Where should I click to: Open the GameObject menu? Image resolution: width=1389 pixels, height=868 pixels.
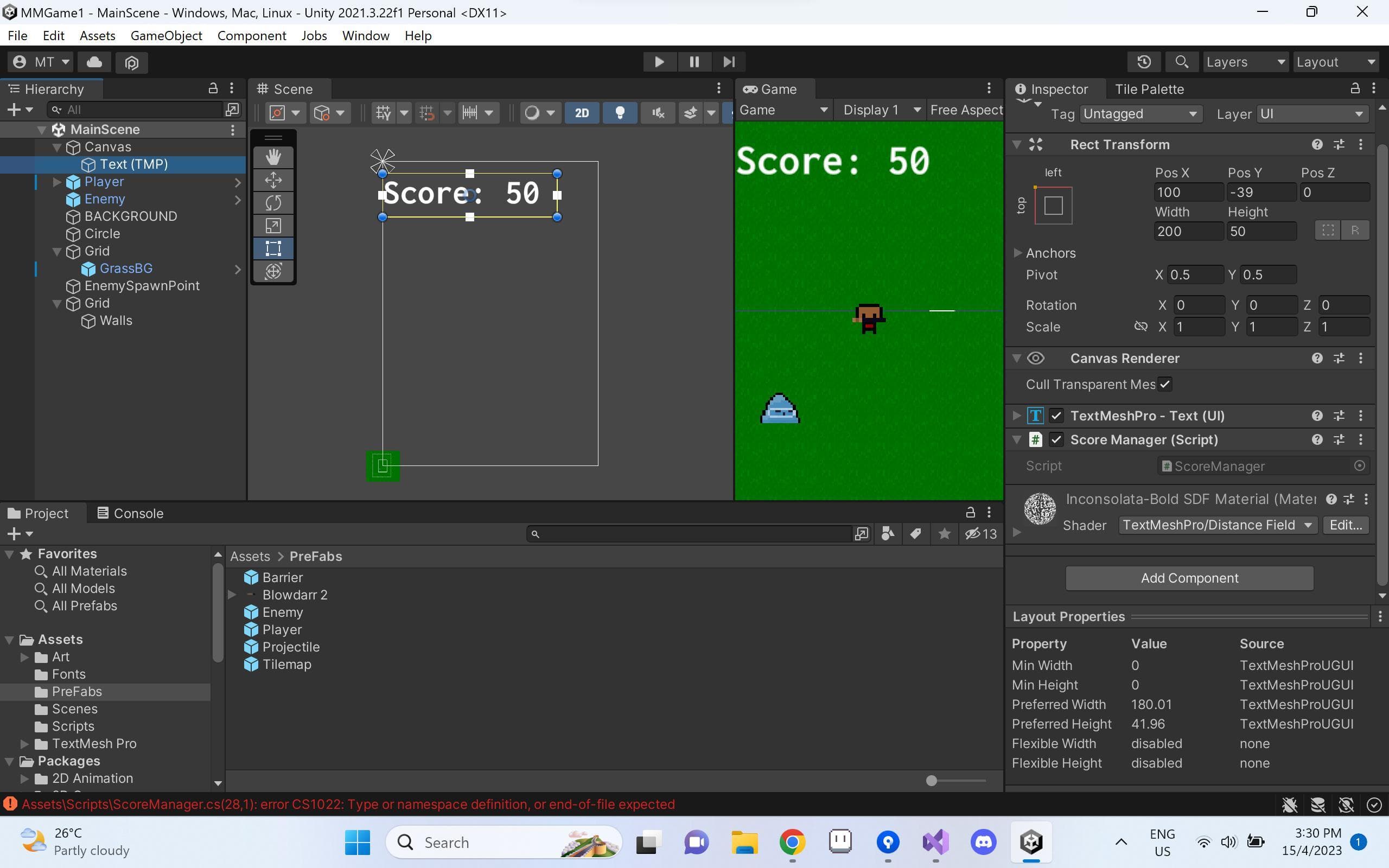click(166, 36)
